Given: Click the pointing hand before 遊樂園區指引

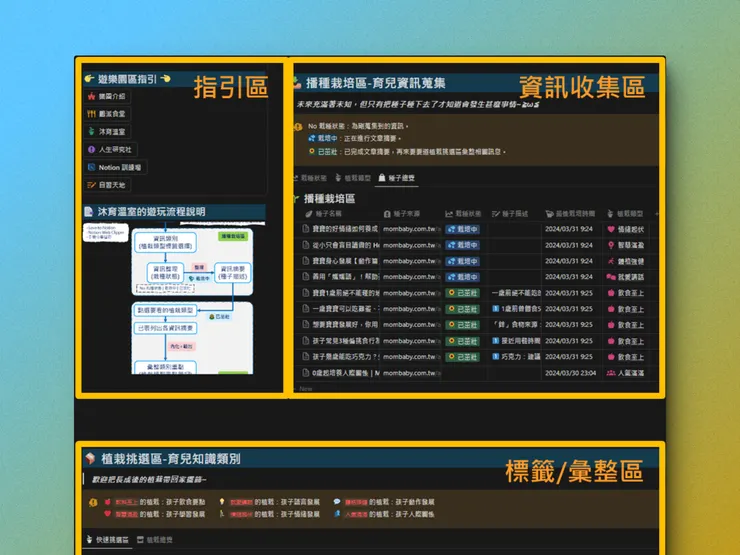Looking at the screenshot, I should tap(89, 79).
